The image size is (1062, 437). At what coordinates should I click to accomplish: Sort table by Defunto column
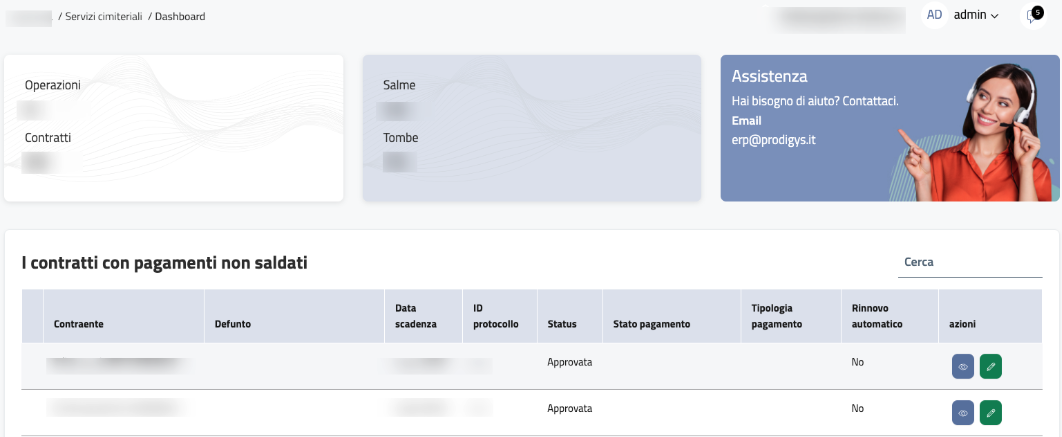232,325
